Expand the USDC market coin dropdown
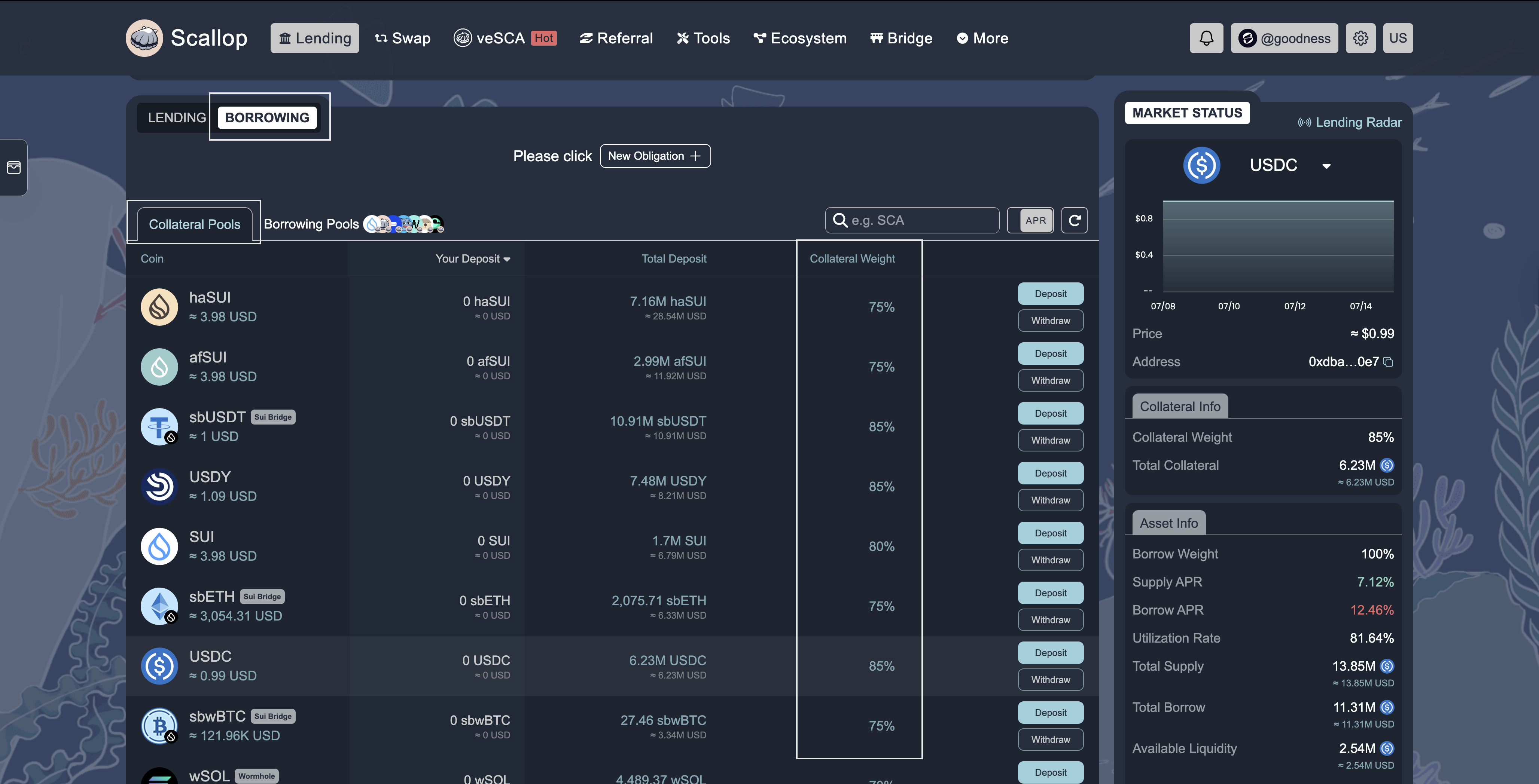1539x784 pixels. 1326,166
